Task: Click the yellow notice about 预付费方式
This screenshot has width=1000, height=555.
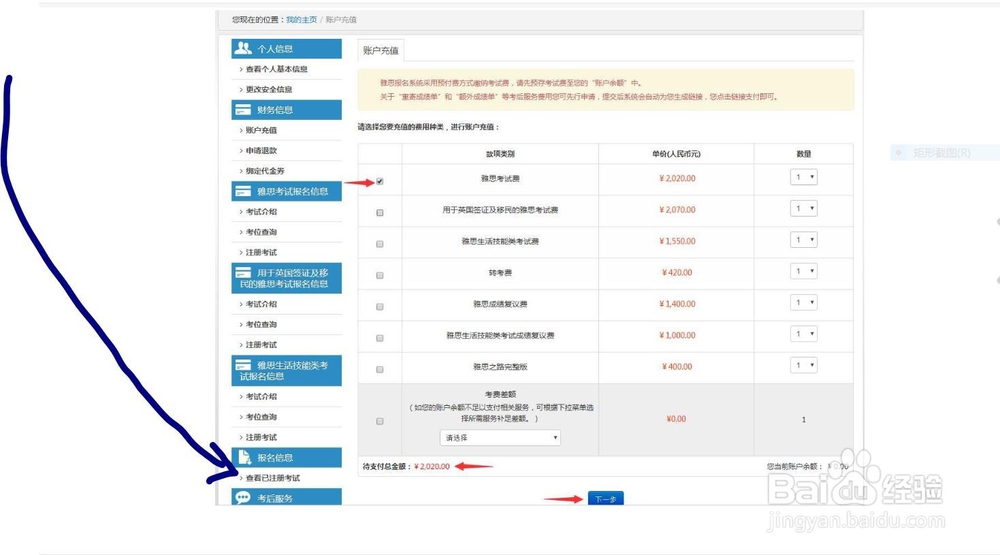Action: [606, 90]
